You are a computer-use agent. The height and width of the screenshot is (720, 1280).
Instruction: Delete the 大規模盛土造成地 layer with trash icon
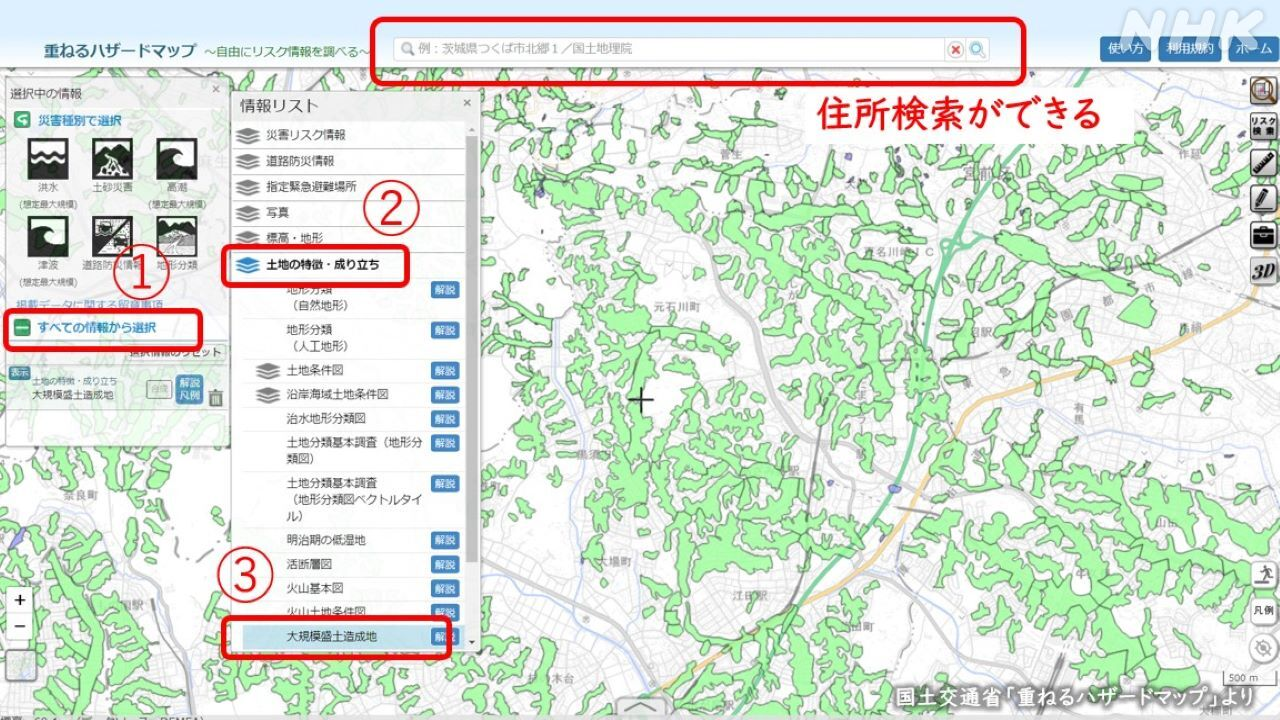pyautogui.click(x=216, y=397)
